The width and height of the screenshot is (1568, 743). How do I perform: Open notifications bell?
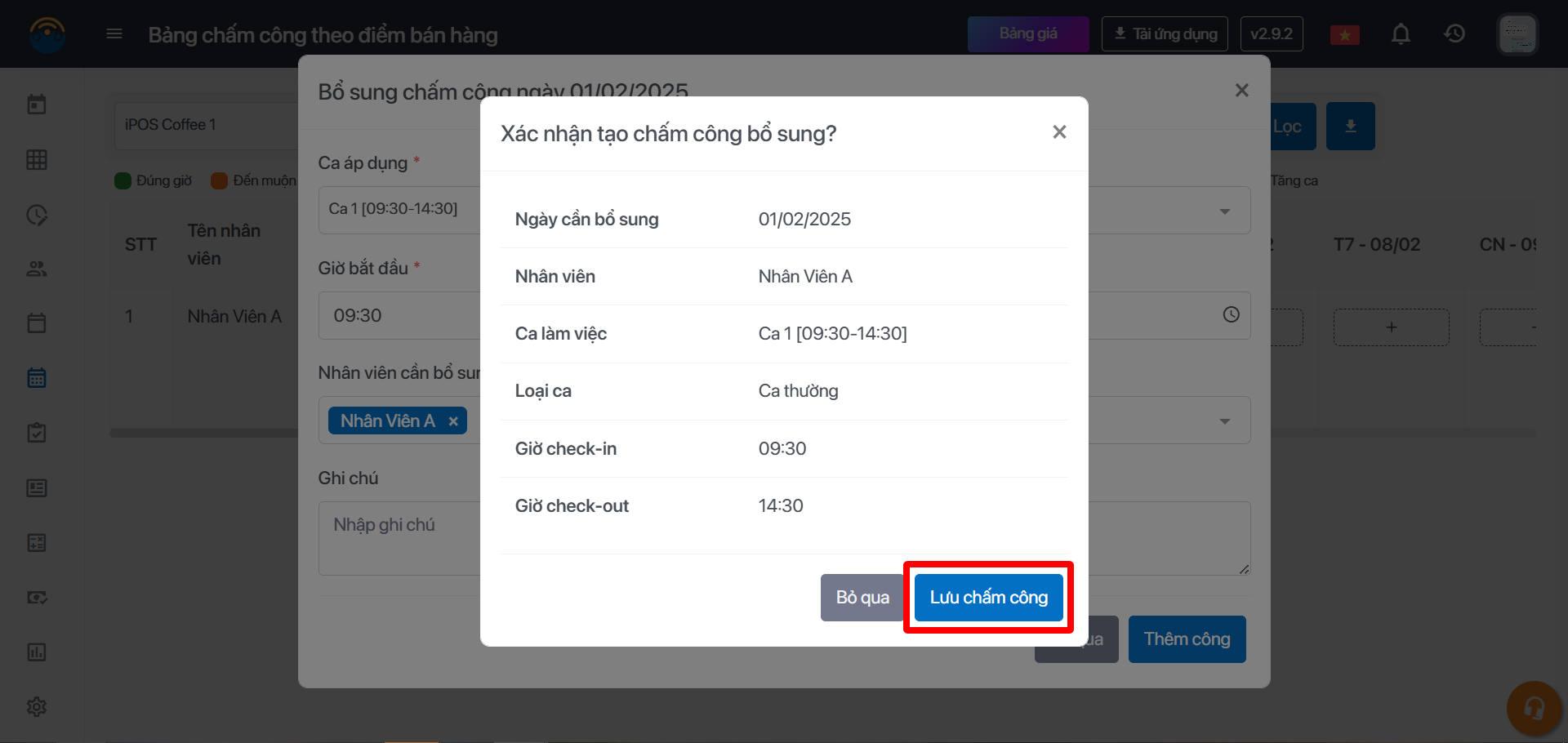[x=1401, y=34]
